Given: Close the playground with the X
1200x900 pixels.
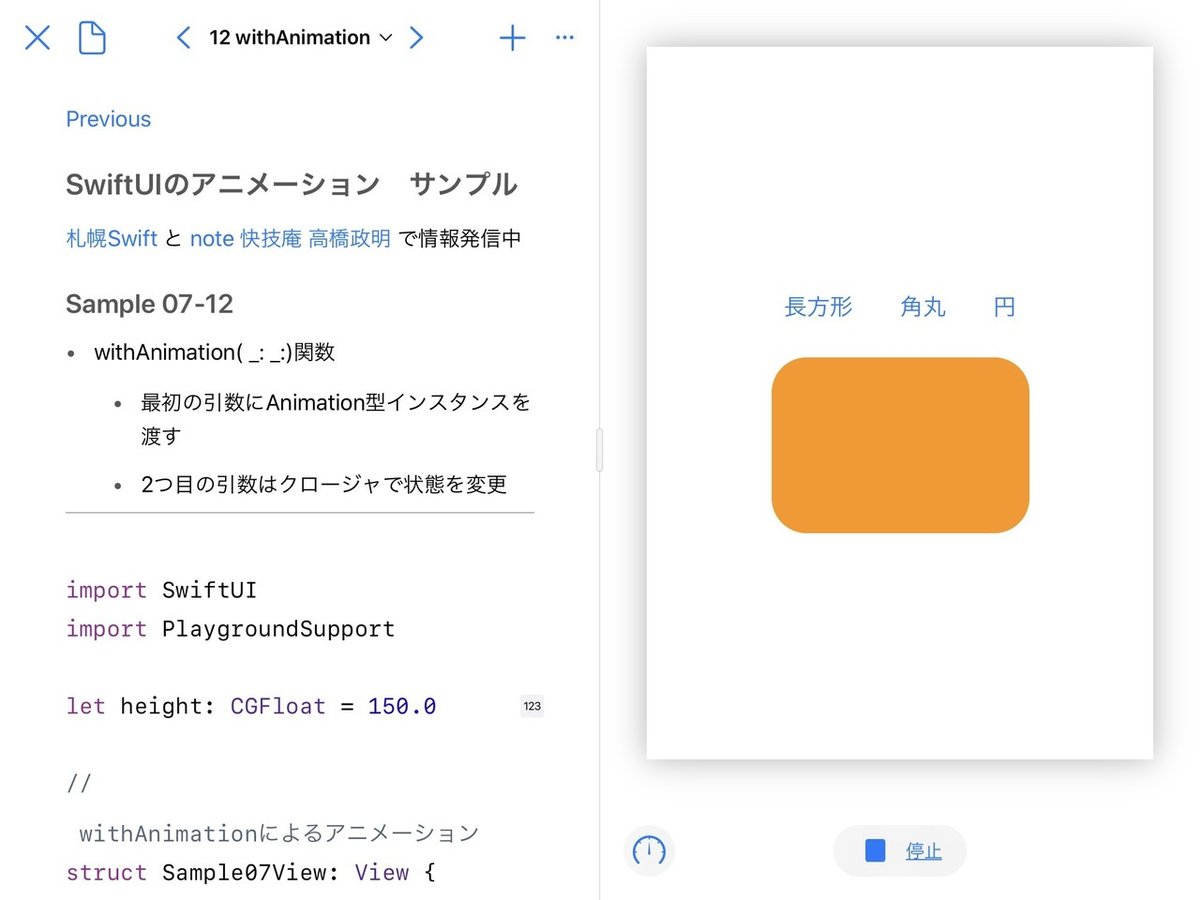Looking at the screenshot, I should (37, 37).
